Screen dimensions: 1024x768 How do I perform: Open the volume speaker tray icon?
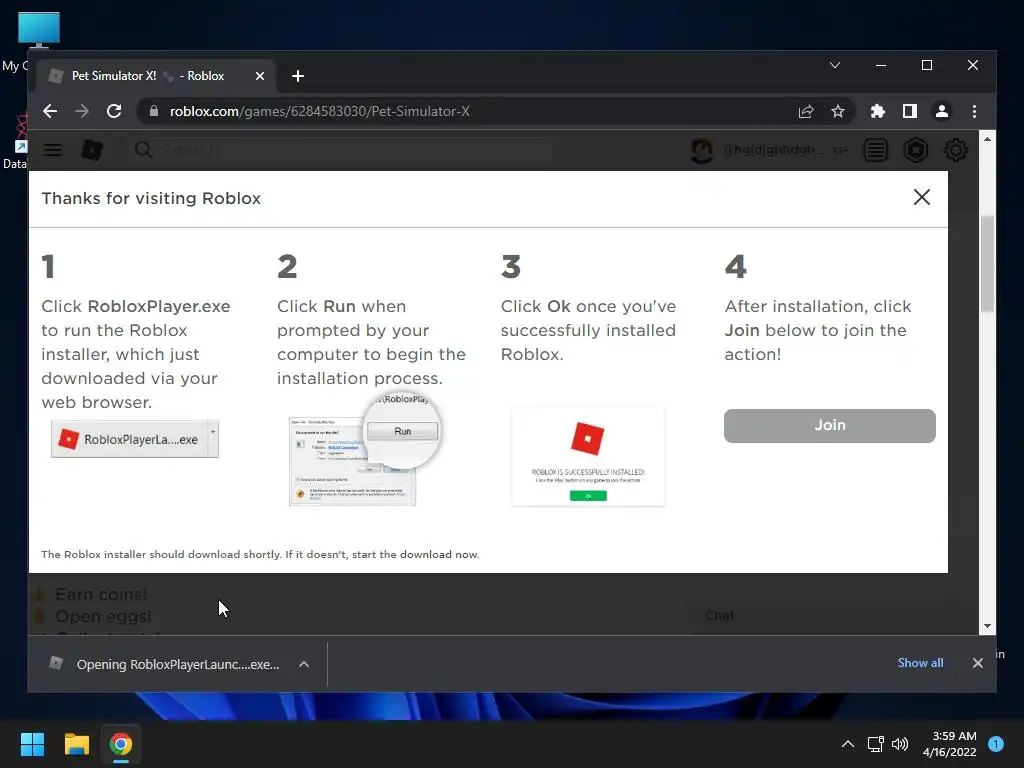900,744
